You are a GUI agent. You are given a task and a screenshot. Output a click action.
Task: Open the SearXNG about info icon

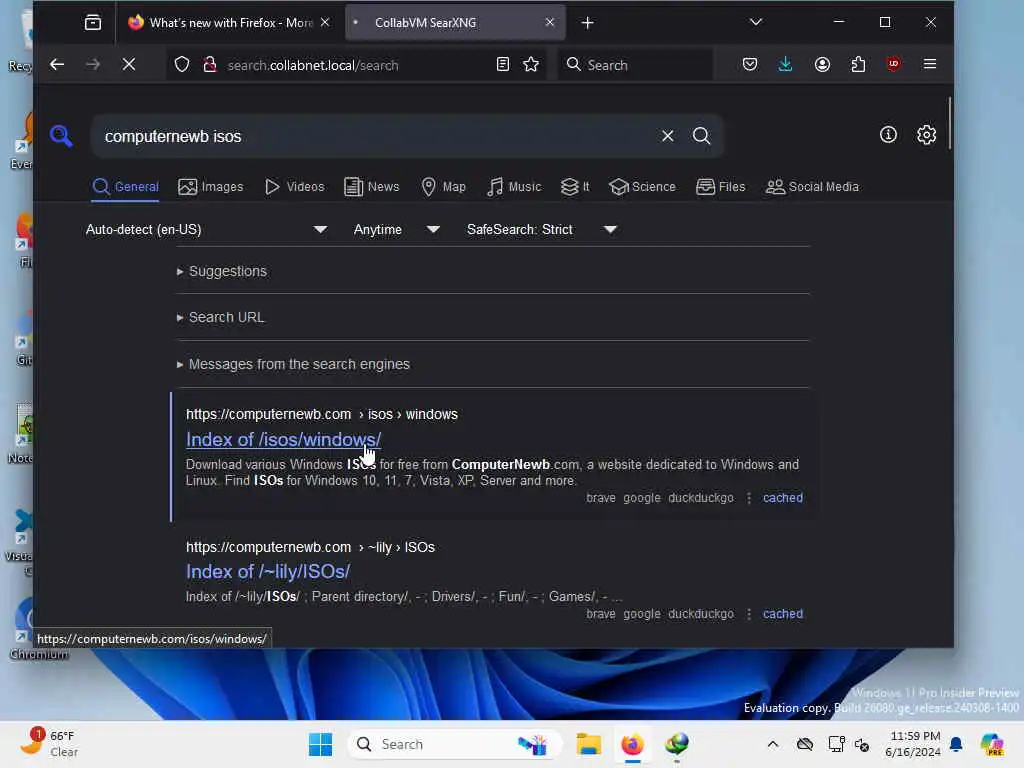click(x=888, y=135)
